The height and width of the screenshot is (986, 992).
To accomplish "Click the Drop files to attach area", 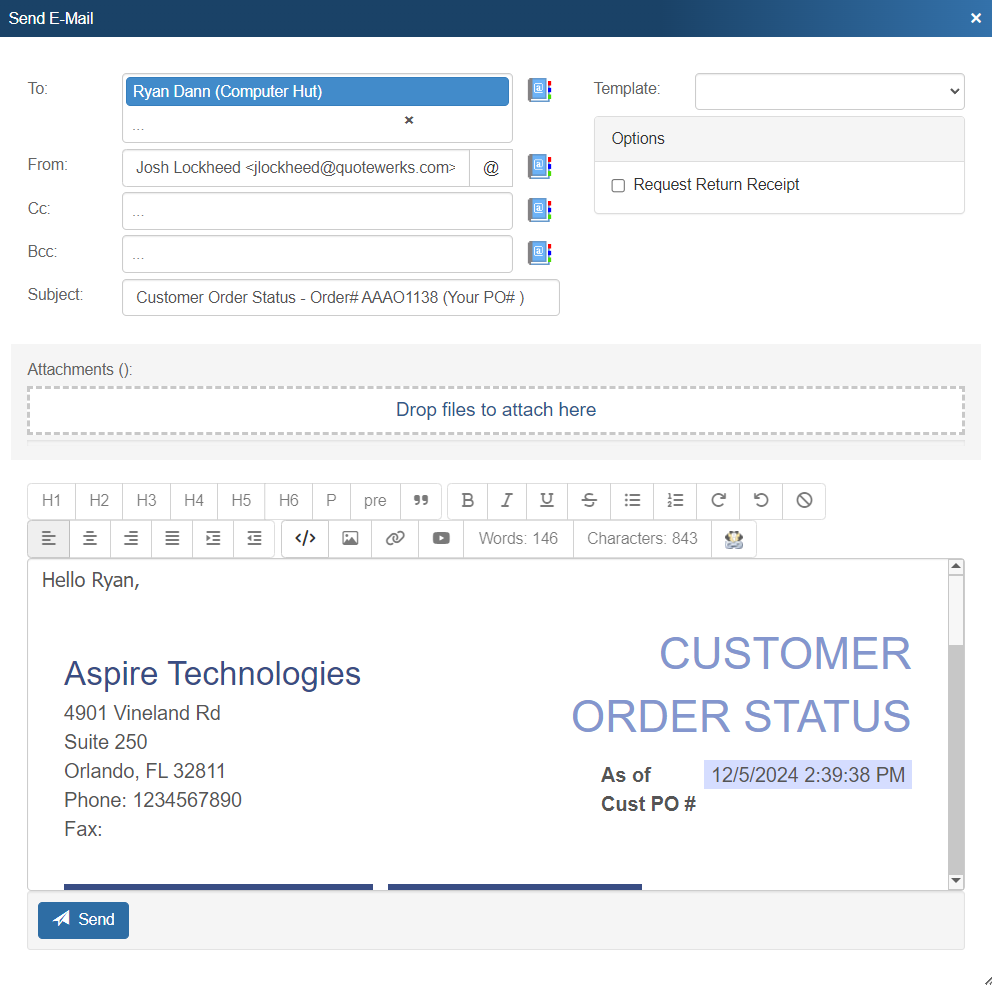I will (x=496, y=410).
